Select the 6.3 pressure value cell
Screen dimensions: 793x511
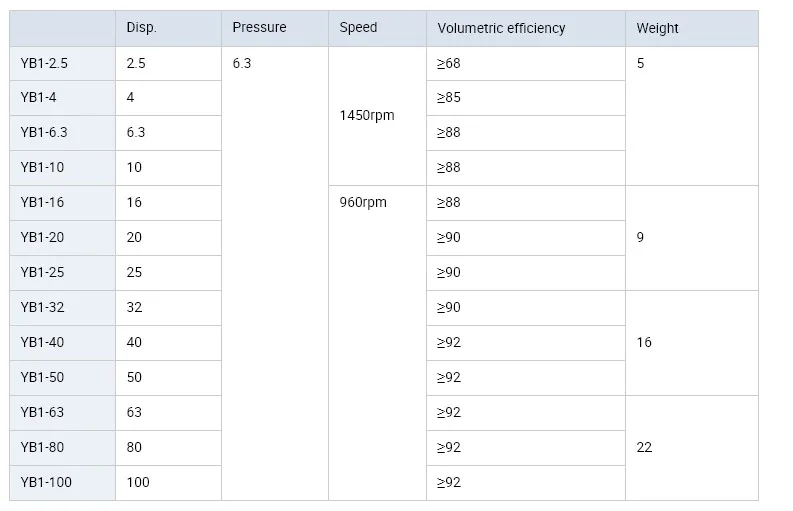click(242, 63)
